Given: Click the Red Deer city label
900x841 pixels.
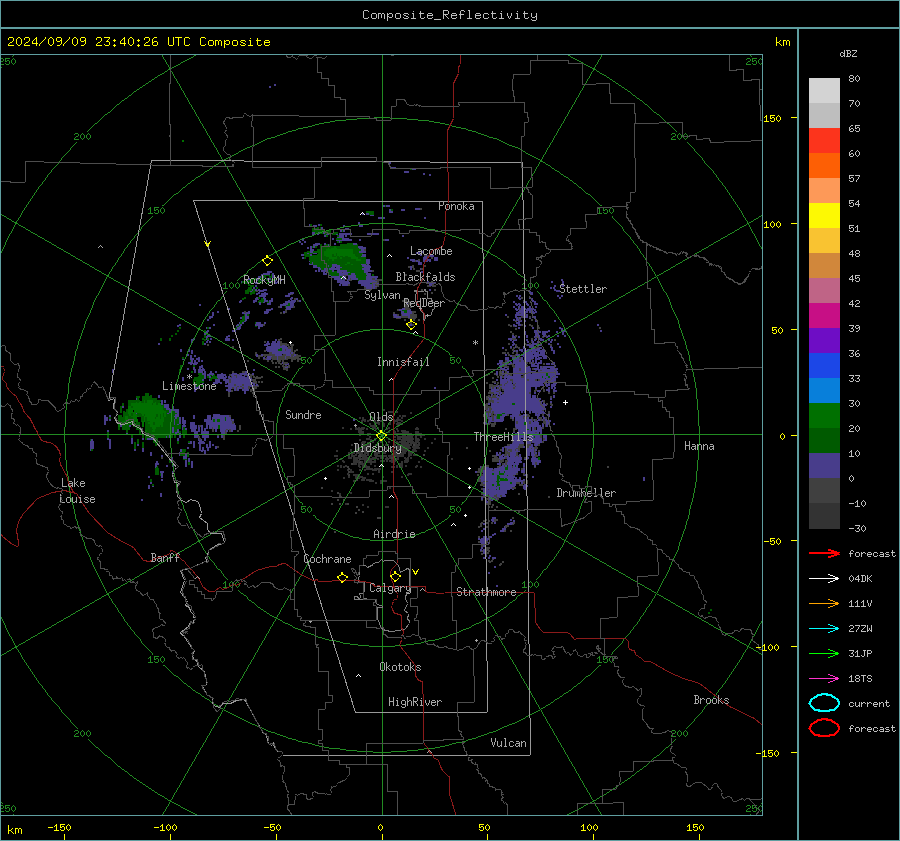Looking at the screenshot, I should [x=424, y=303].
